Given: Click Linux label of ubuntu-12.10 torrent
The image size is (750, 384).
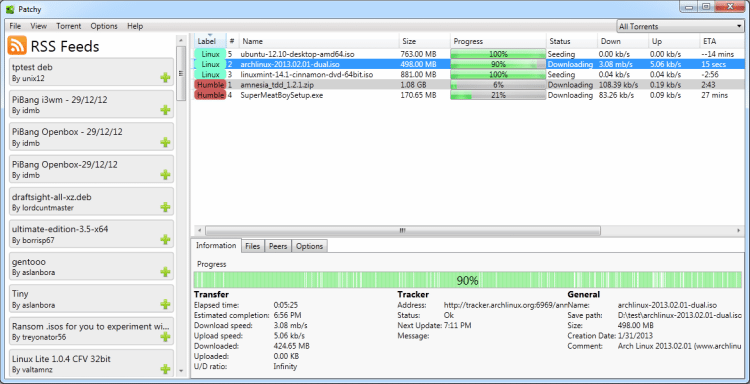Looking at the screenshot, I should pos(210,54).
